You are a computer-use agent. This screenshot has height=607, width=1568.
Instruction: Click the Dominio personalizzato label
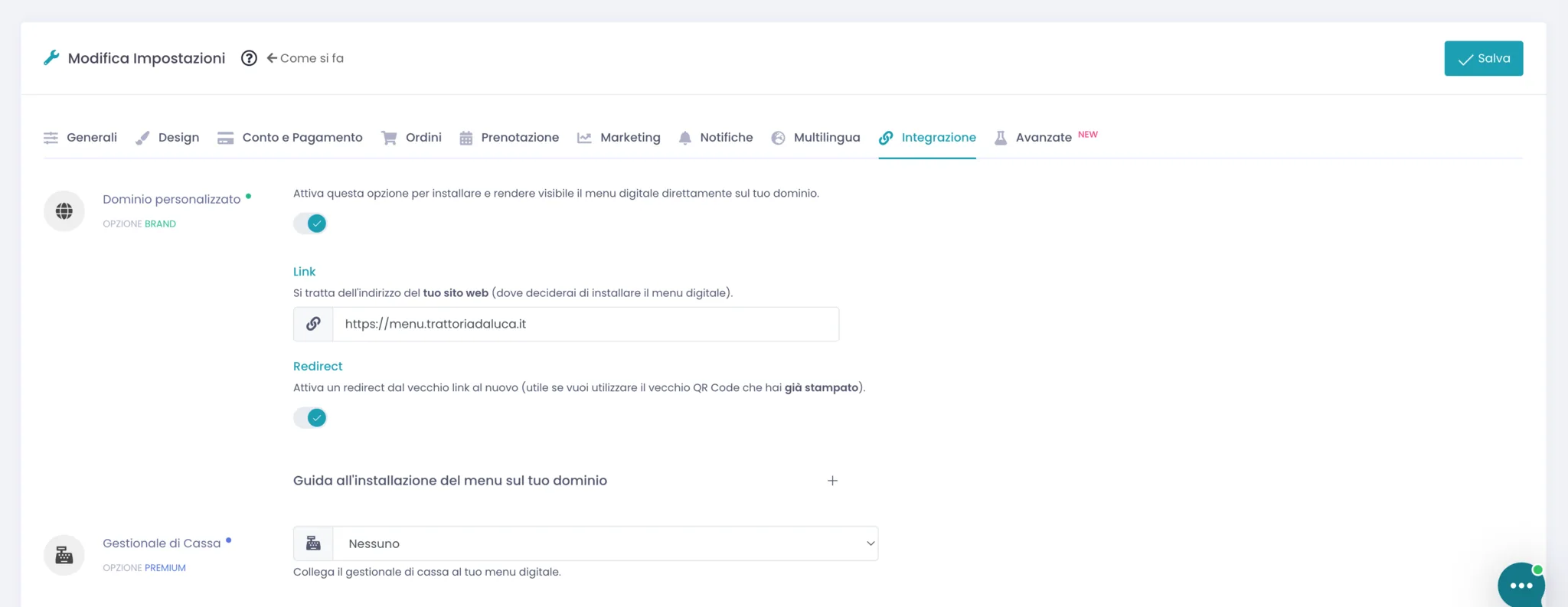pos(171,199)
